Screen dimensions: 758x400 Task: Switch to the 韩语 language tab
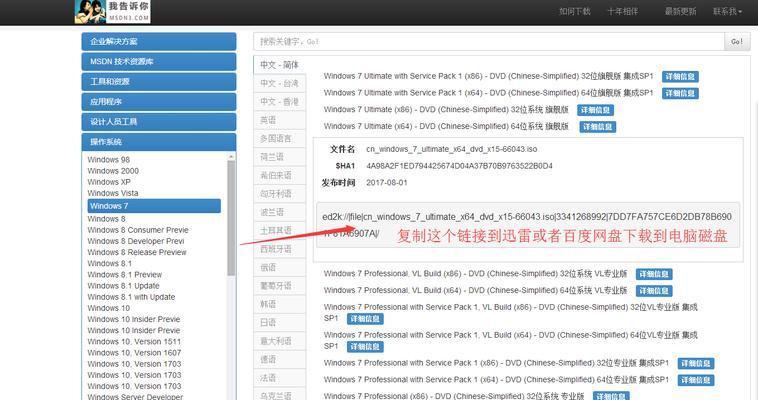(x=279, y=304)
